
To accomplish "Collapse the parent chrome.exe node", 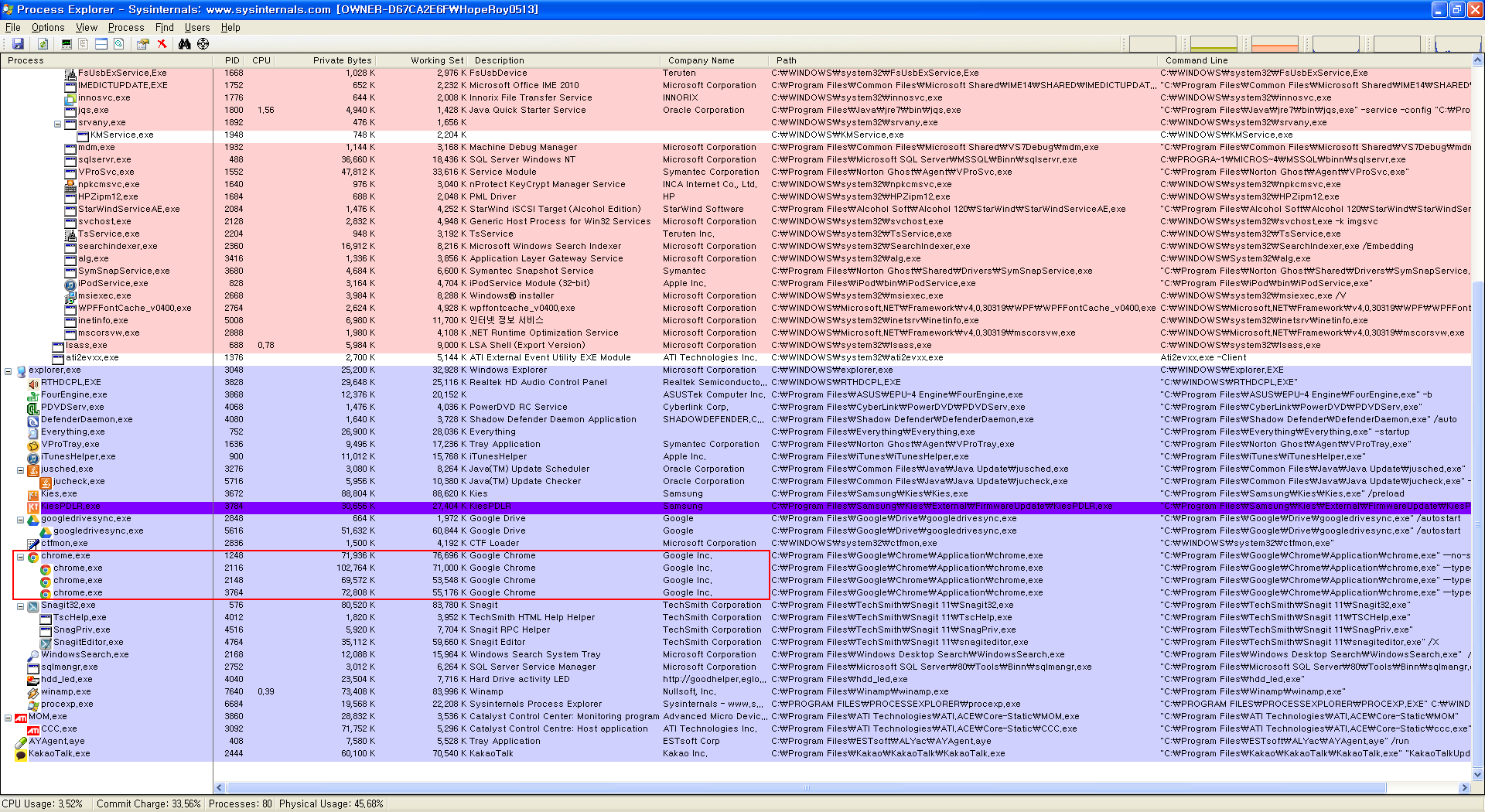I will (x=20, y=556).
